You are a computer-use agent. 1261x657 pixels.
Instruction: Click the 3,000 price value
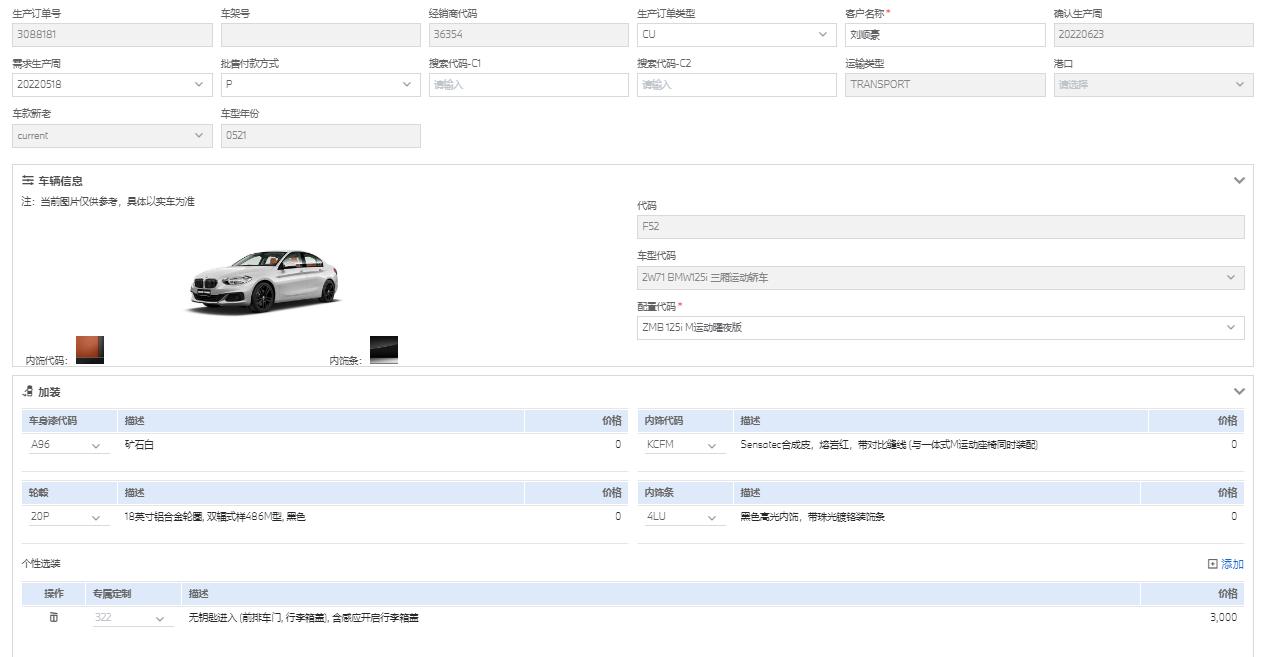tap(1223, 618)
